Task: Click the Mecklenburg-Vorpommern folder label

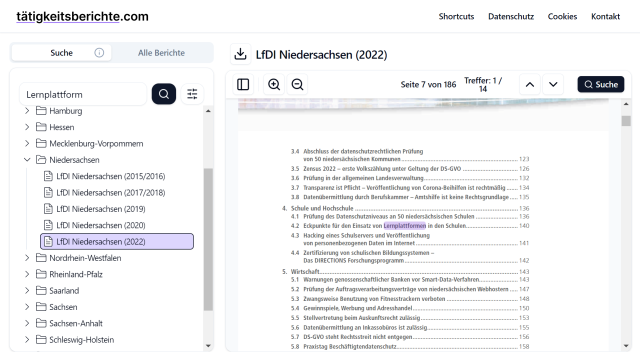Action: pos(96,143)
